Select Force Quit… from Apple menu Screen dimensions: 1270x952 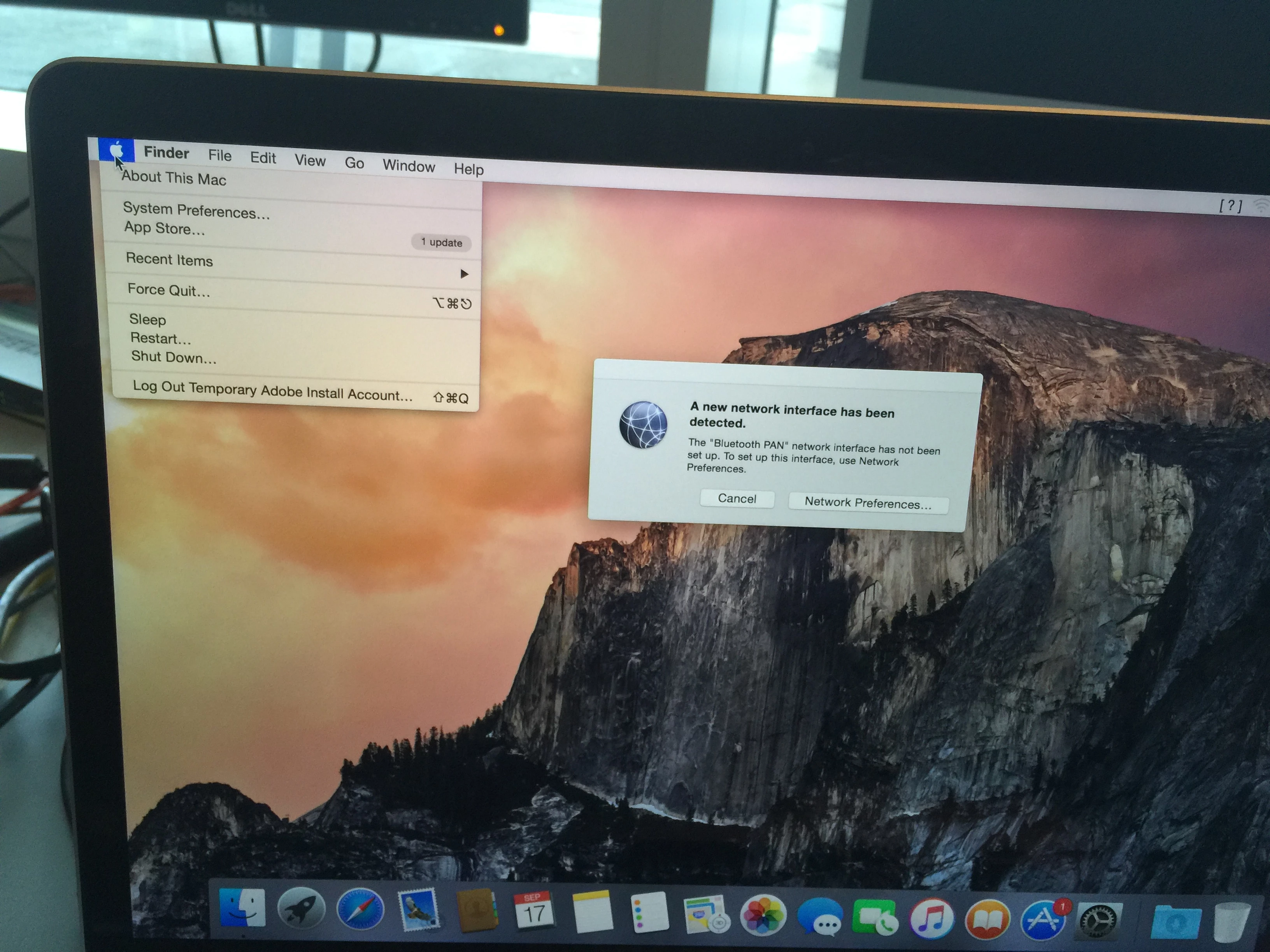coord(169,290)
